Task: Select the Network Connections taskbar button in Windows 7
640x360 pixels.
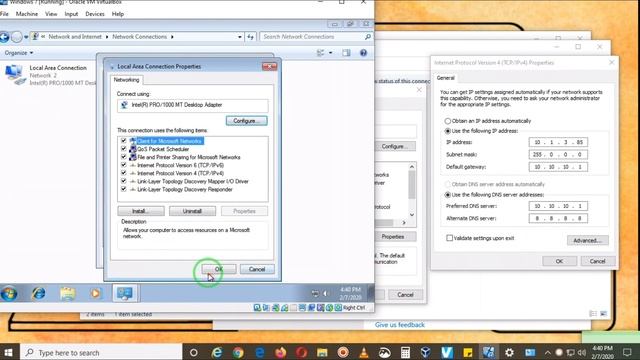Action: pyautogui.click(x=124, y=293)
